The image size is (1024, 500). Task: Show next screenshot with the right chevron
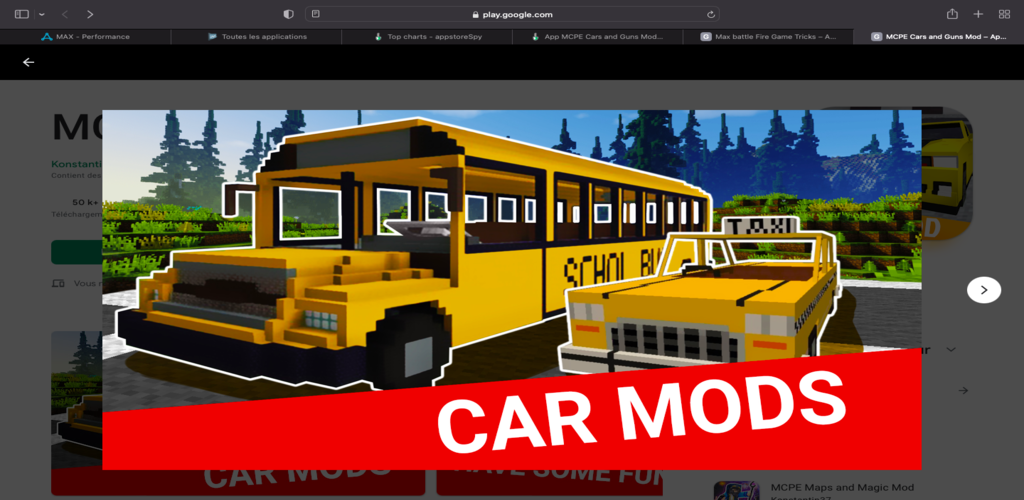click(984, 290)
